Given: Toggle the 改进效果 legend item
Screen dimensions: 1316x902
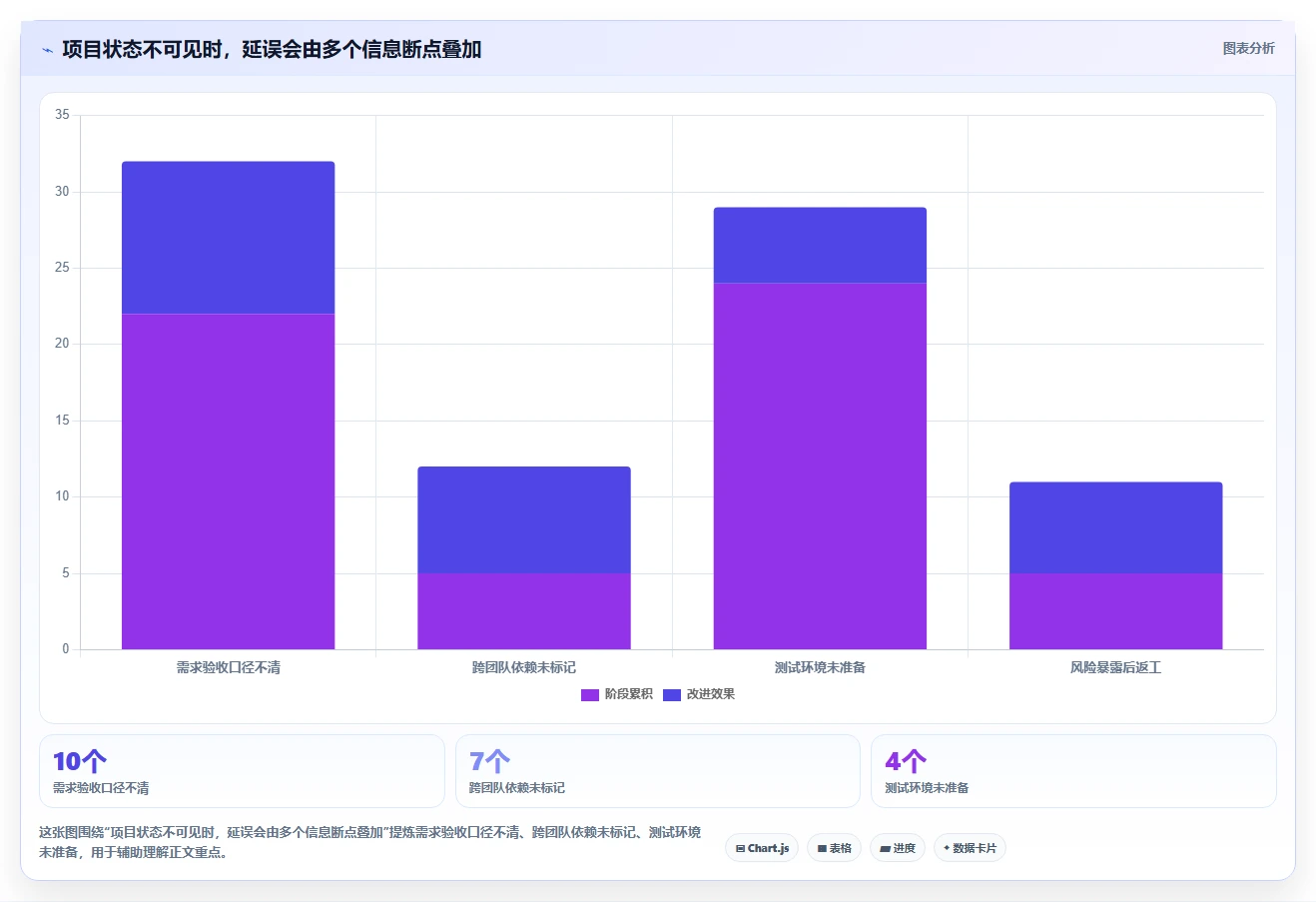Looking at the screenshot, I should point(699,694).
